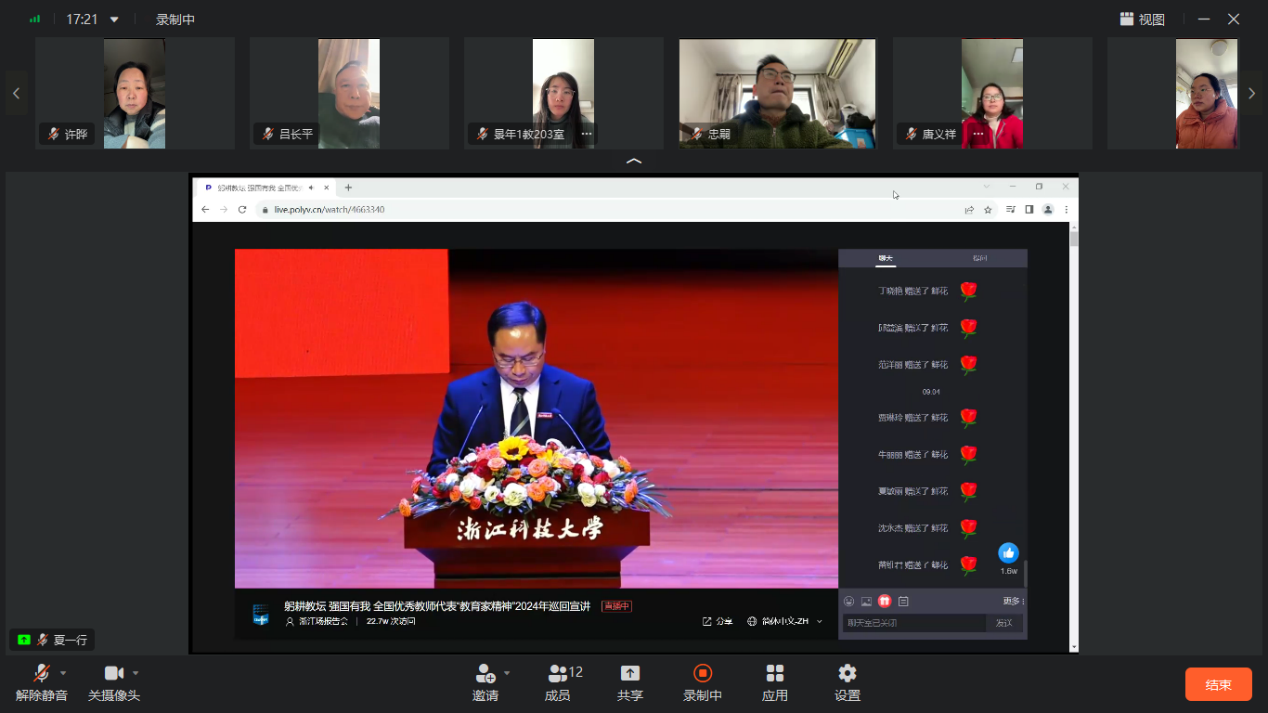Click the browser share page icon
Screen dimensions: 1268x713
969,210
